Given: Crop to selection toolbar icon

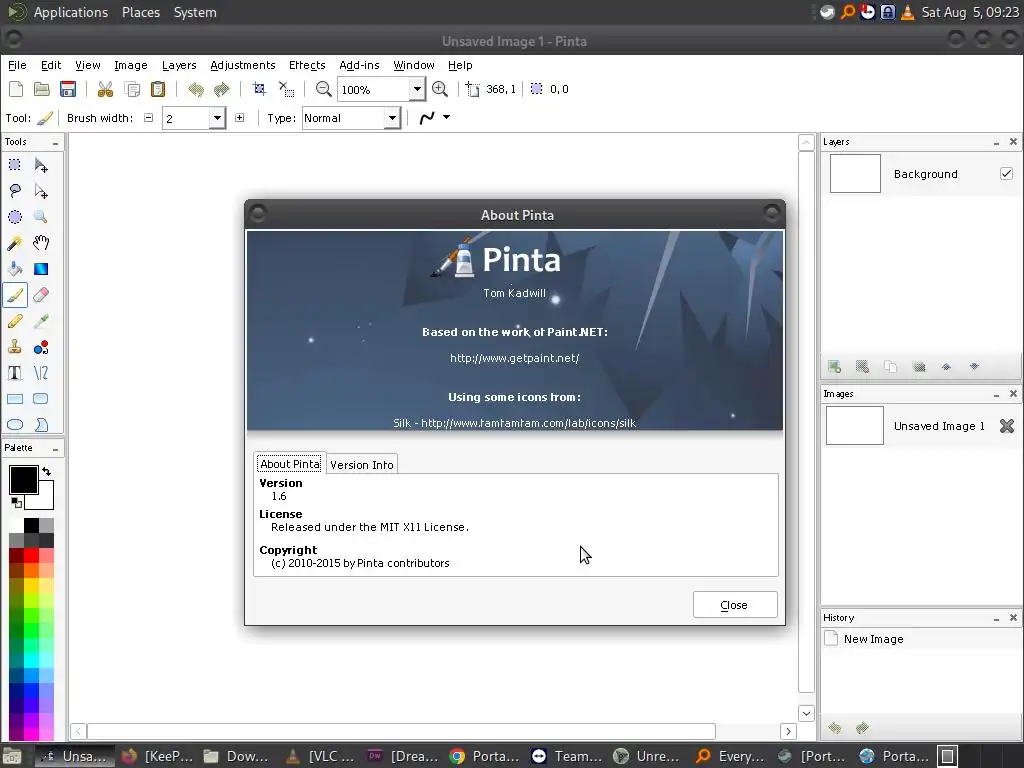Looking at the screenshot, I should [259, 89].
